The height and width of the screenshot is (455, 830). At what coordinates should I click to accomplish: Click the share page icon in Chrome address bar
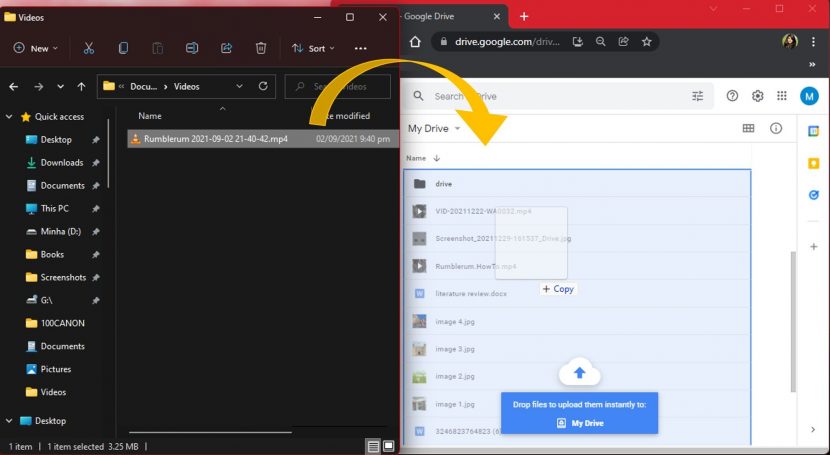point(624,41)
